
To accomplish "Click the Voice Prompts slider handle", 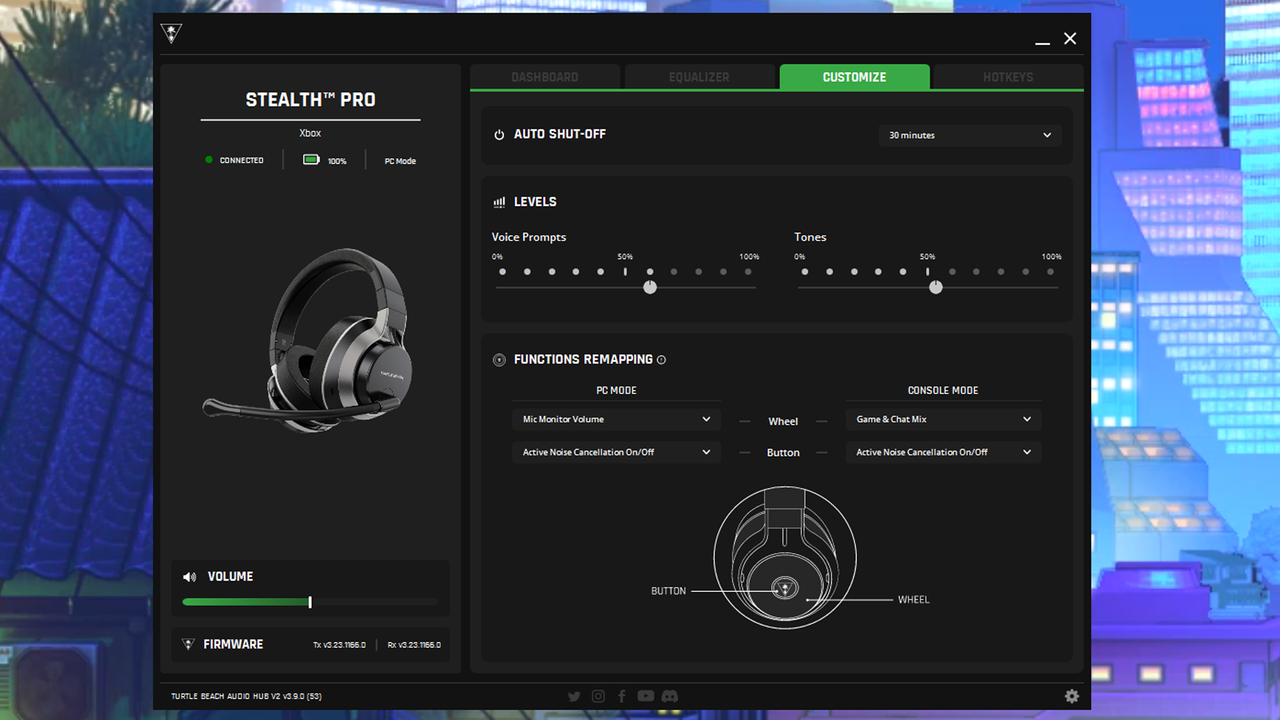I will coord(650,287).
